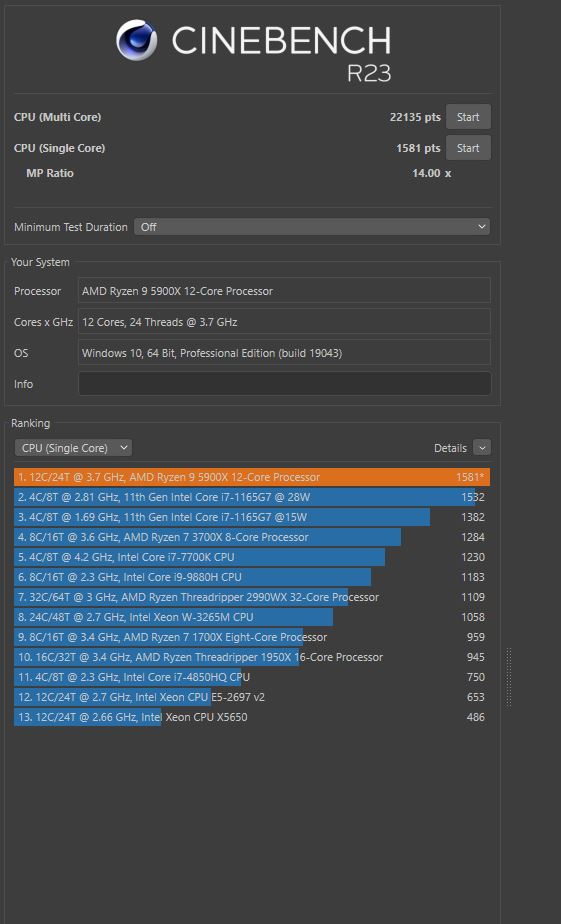Select the Processor name field
Viewport: 561px width, 924px height.
point(285,291)
